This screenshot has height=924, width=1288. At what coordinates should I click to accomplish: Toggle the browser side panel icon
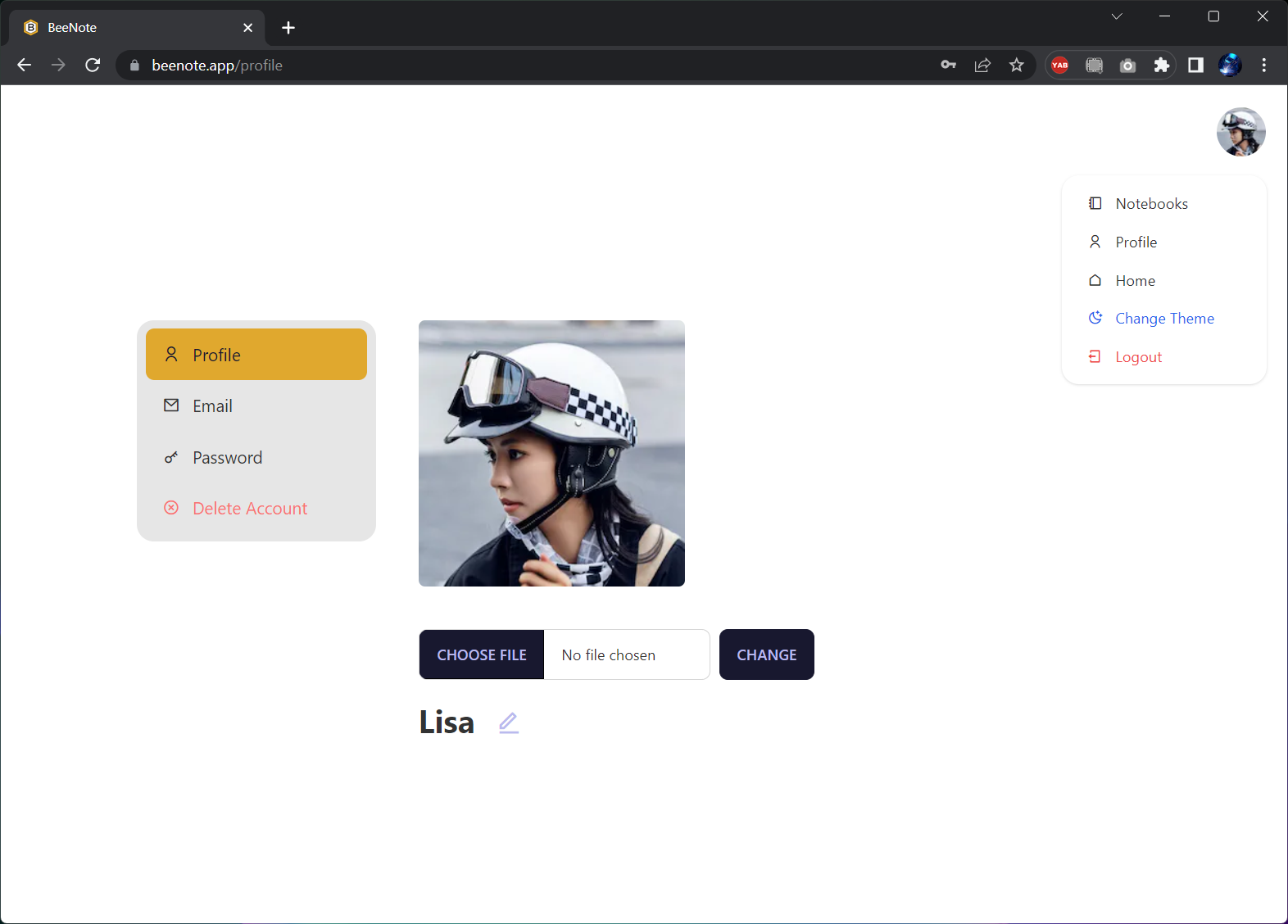[x=1195, y=65]
